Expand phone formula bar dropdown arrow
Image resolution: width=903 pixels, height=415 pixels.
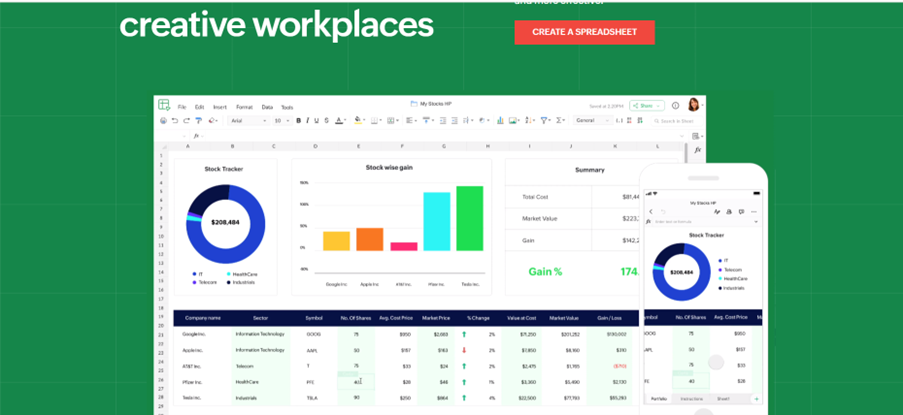coord(756,222)
